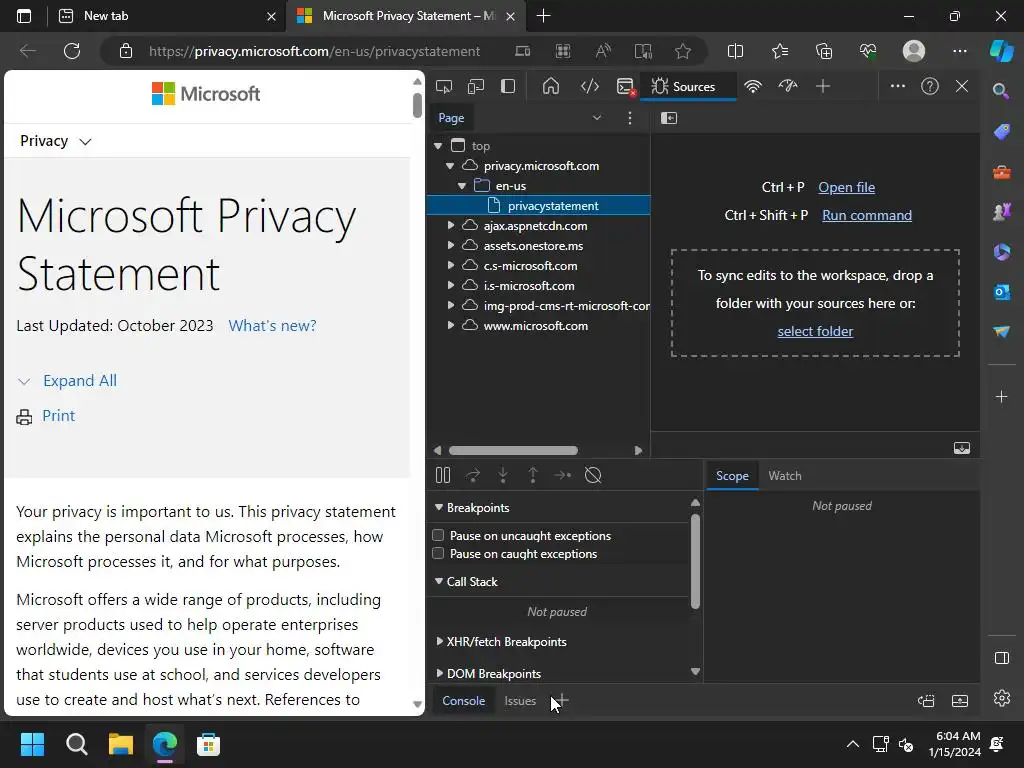1024x768 pixels.
Task: Open navigator More options kebab menu
Action: coord(630,118)
